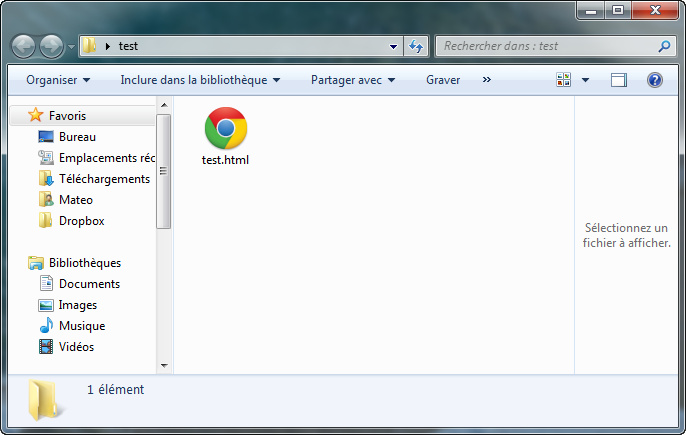Click the navigation pane scrollbar thumb
Screen dimensions: 686x435
[164, 171]
